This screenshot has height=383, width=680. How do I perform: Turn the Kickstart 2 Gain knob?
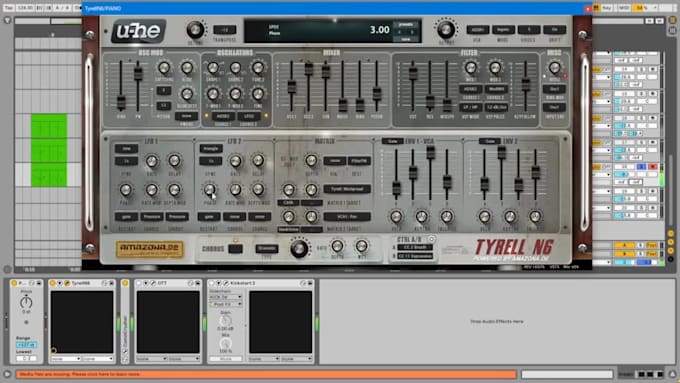(225, 321)
